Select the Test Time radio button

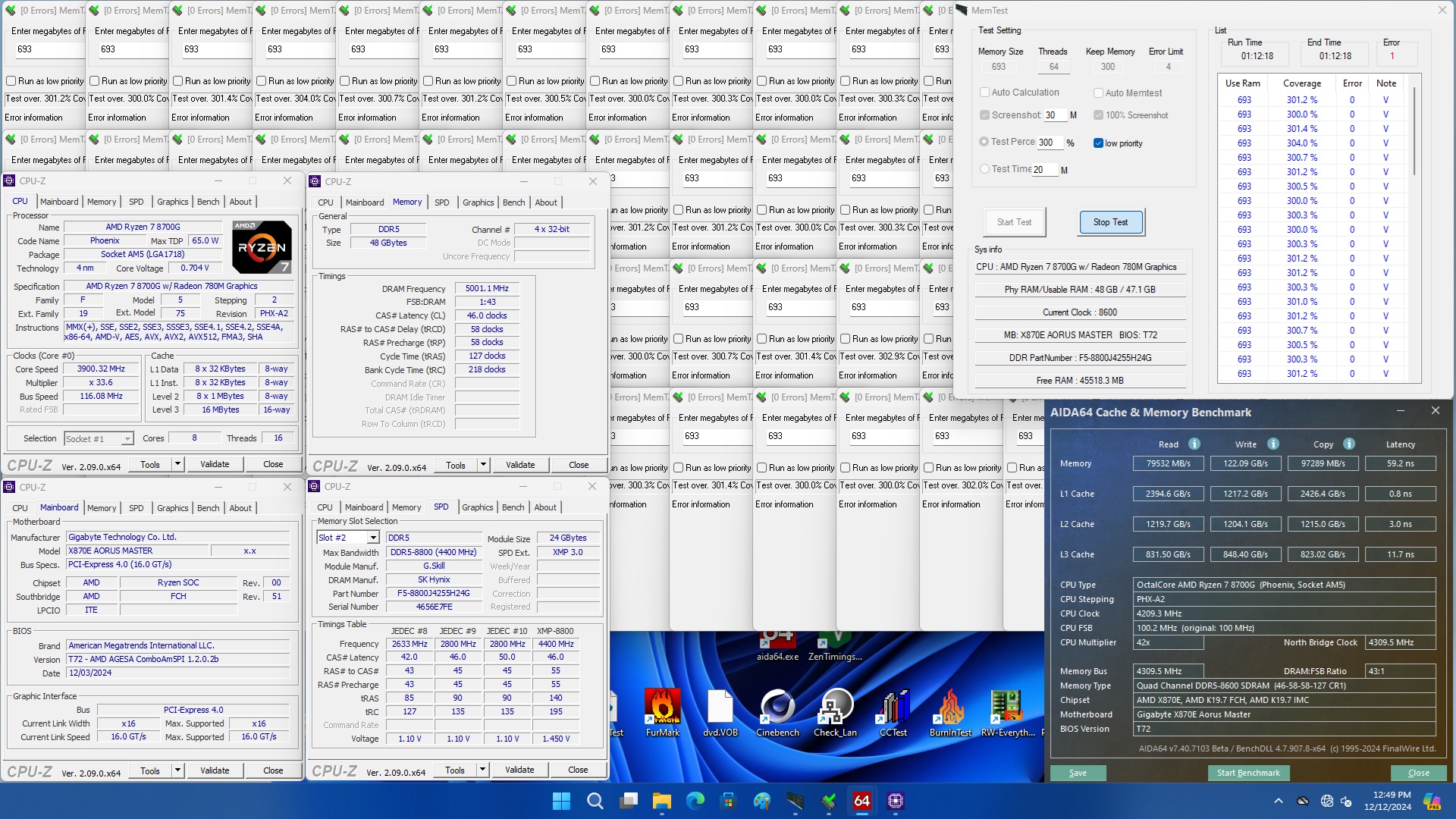click(984, 169)
